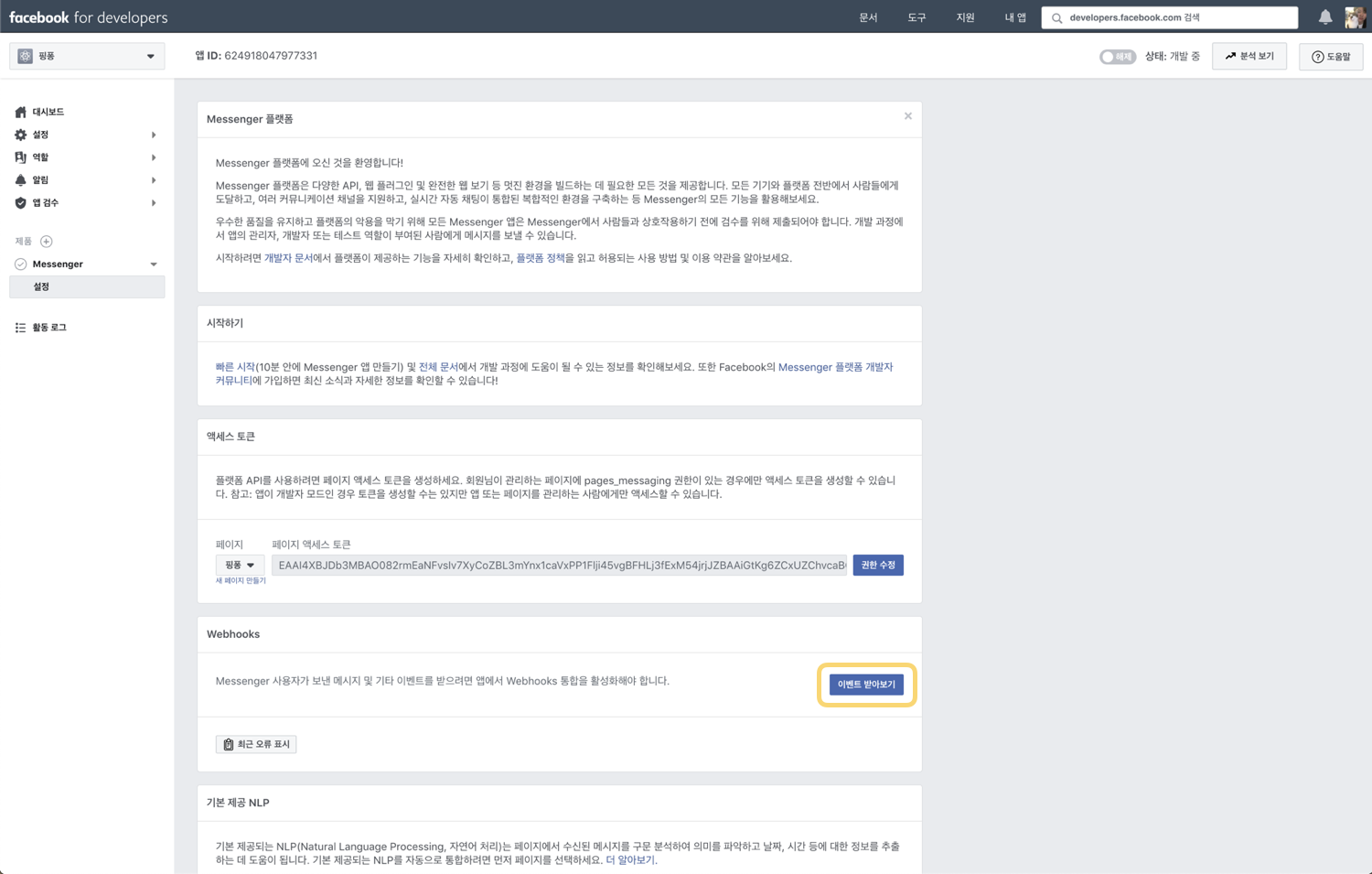The width and height of the screenshot is (1372, 874).
Task: Open the 개발자 문서 link
Action: [x=288, y=258]
